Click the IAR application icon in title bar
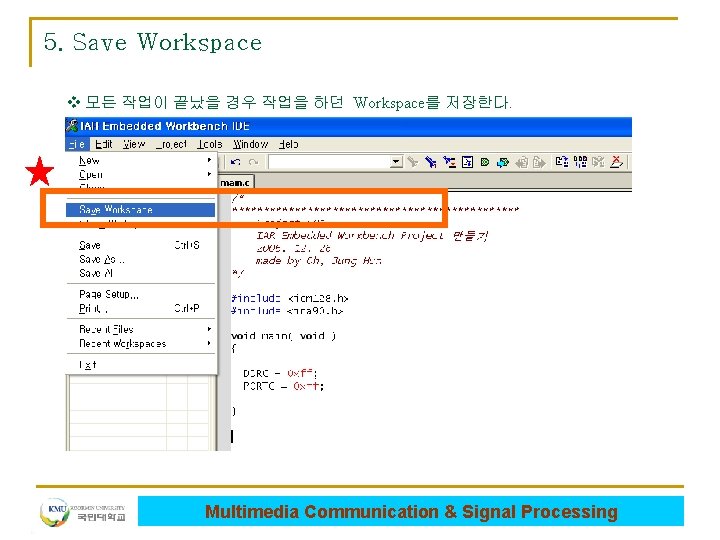 72,125
